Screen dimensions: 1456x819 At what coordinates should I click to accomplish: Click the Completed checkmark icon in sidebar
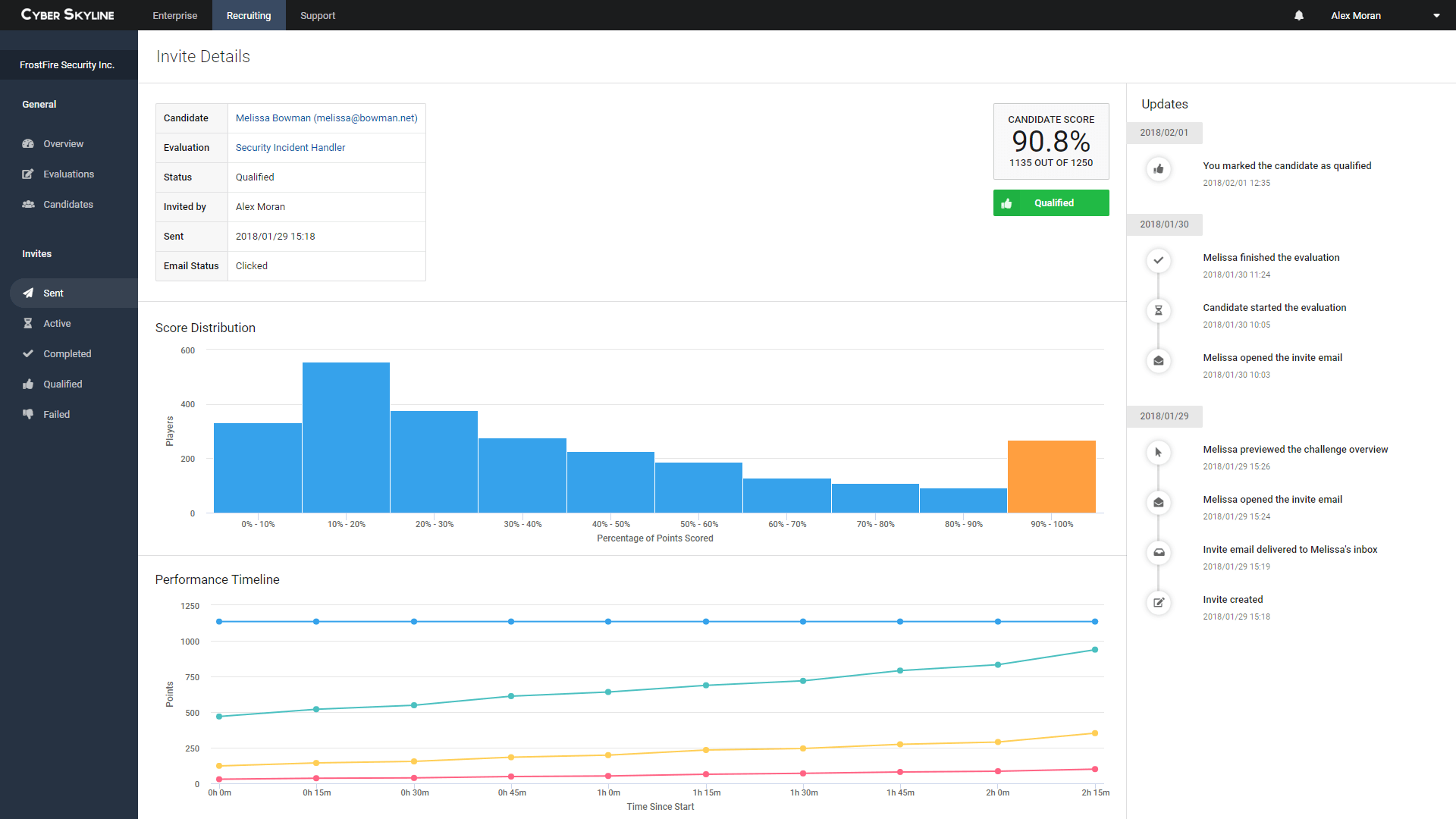[28, 353]
